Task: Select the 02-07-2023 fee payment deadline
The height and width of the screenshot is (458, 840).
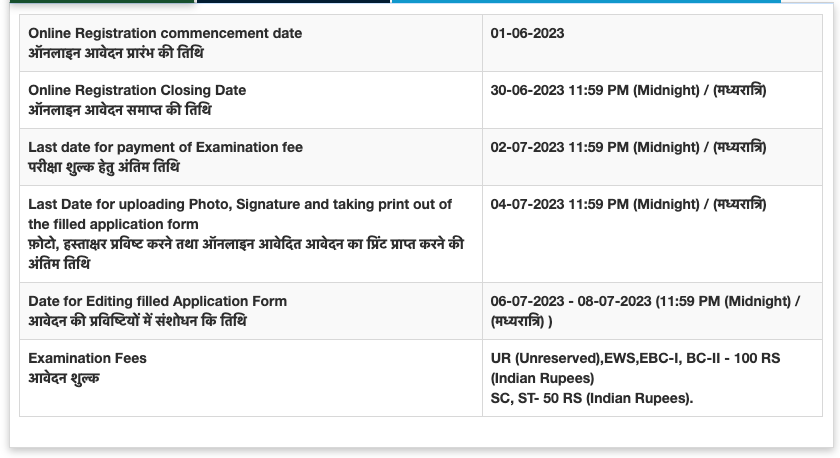Action: tap(628, 147)
